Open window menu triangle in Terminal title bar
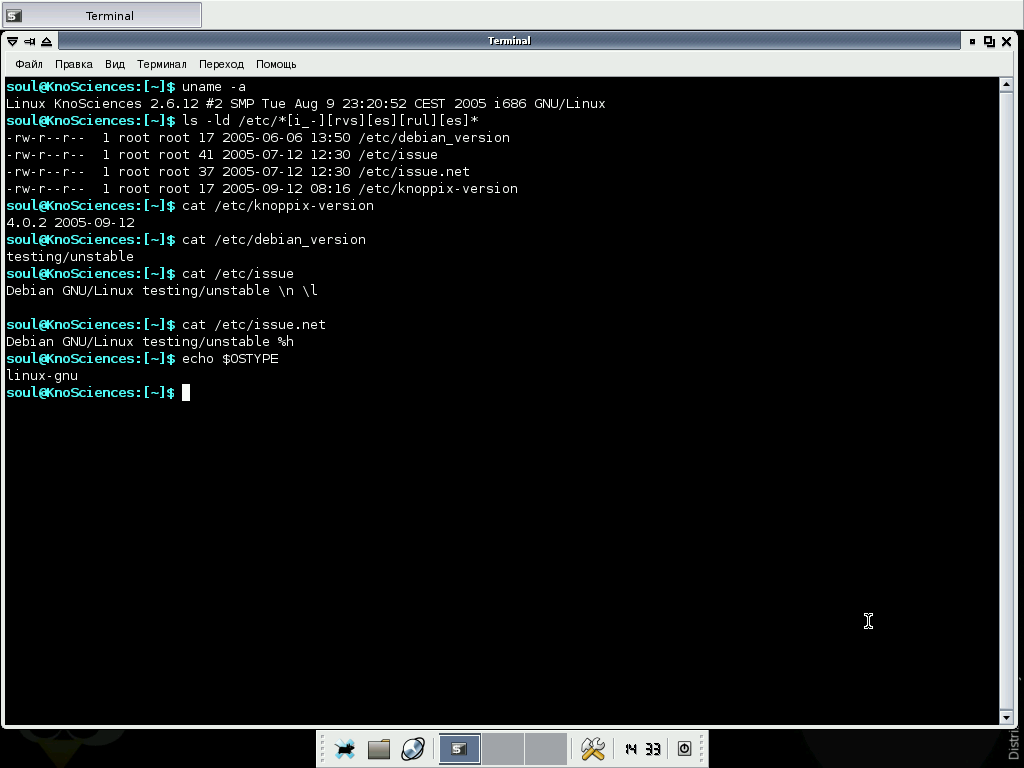 click(12, 41)
